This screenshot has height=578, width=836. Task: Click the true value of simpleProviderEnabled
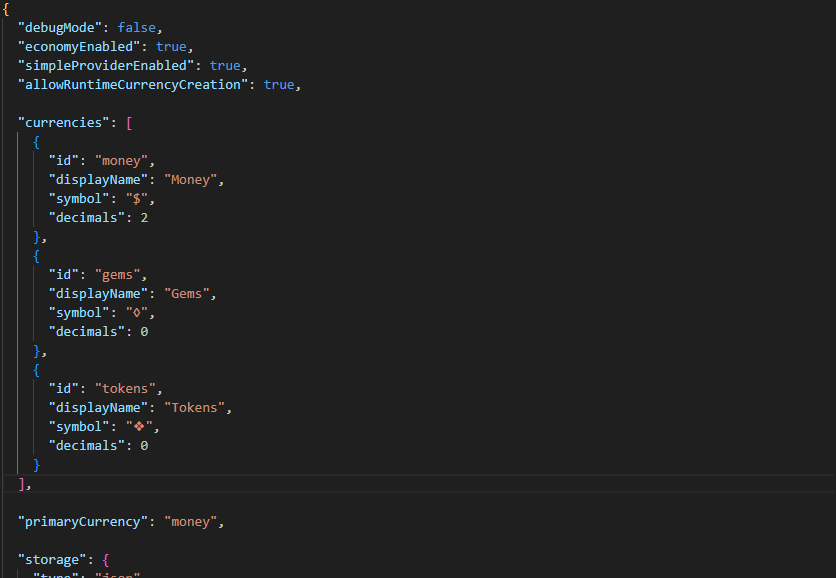pos(226,66)
